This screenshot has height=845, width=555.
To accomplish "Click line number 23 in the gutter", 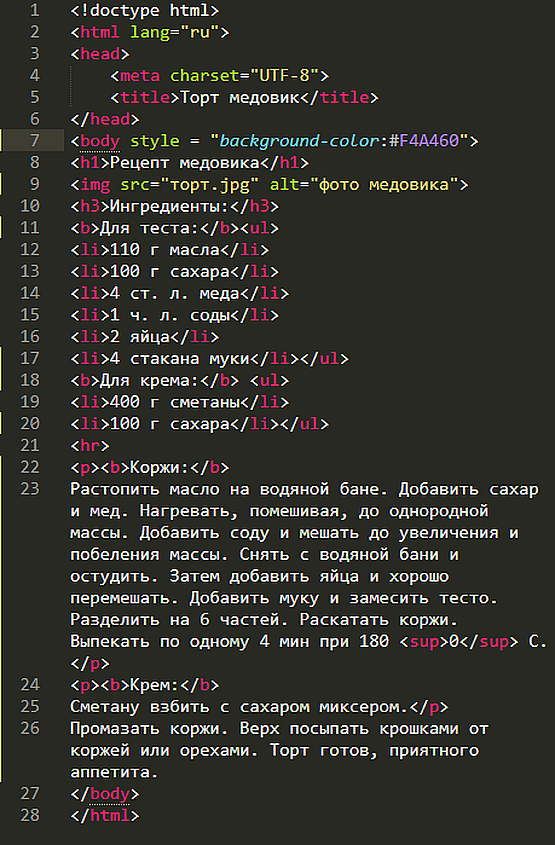I will [30, 489].
